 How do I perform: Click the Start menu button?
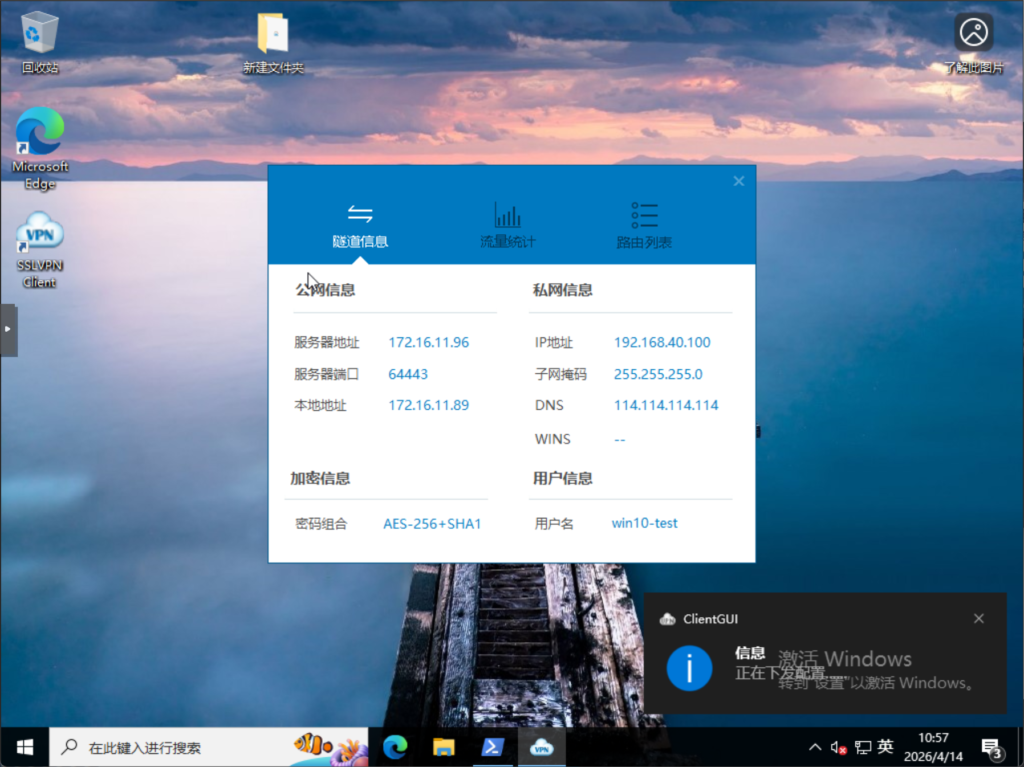click(23, 746)
